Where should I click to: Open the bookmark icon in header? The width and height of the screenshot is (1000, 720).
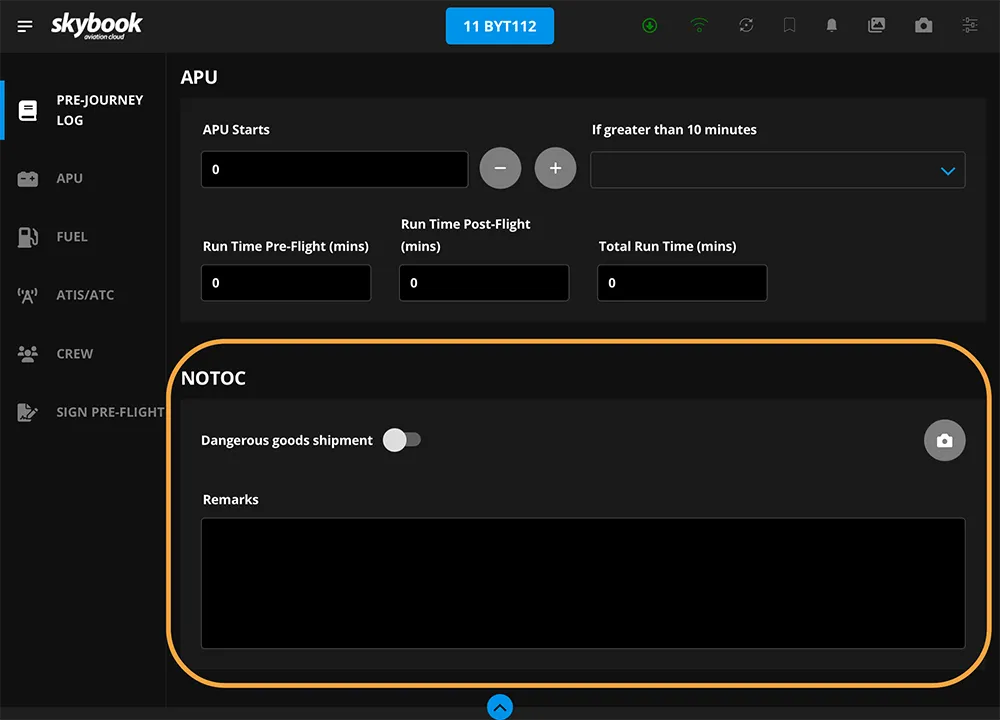coord(790,26)
